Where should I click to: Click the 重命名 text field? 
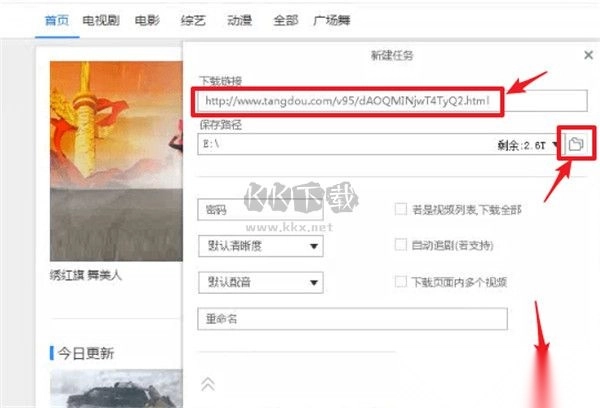point(352,318)
